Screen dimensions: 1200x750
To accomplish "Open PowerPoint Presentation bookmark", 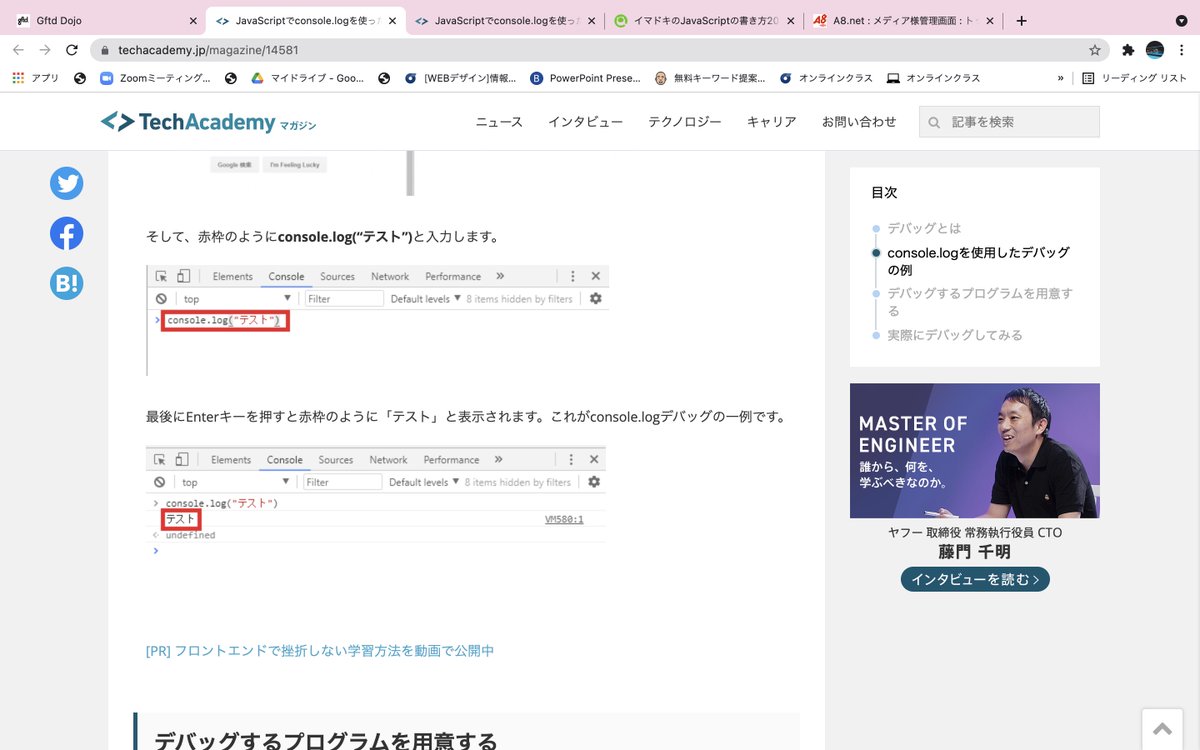I will [585, 78].
